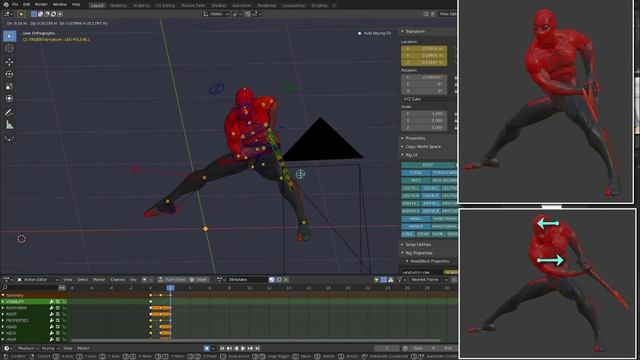Toggle checkbox on PROPERTIES channel row
The height and width of the screenshot is (360, 640).
click(58, 320)
